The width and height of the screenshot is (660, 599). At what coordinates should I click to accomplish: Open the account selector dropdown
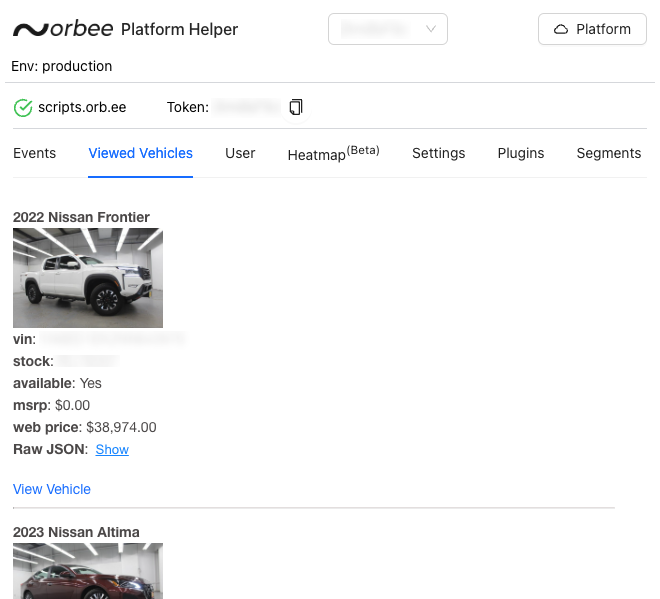click(388, 29)
